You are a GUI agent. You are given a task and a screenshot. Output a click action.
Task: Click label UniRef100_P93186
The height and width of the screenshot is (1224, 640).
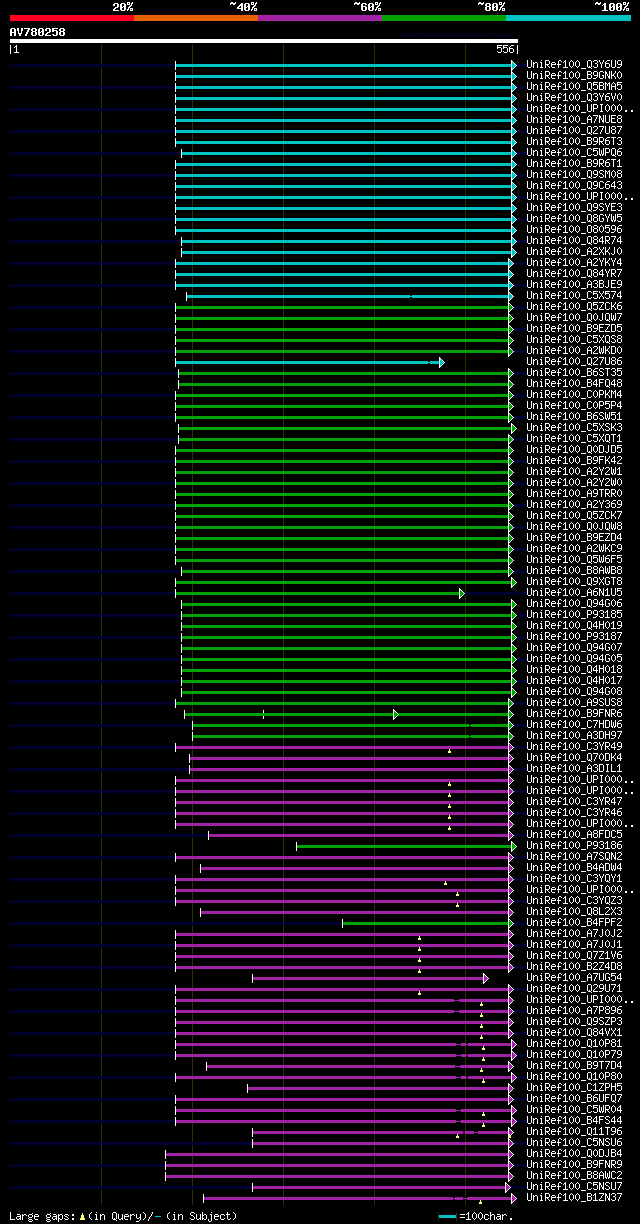pos(575,845)
